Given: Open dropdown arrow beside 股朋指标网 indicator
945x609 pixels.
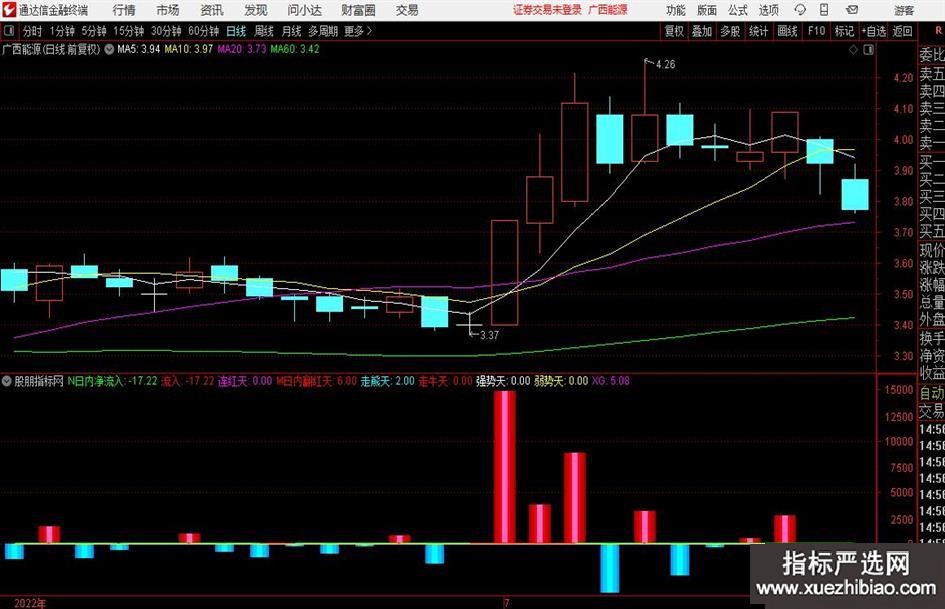Looking at the screenshot, I should tap(7, 380).
